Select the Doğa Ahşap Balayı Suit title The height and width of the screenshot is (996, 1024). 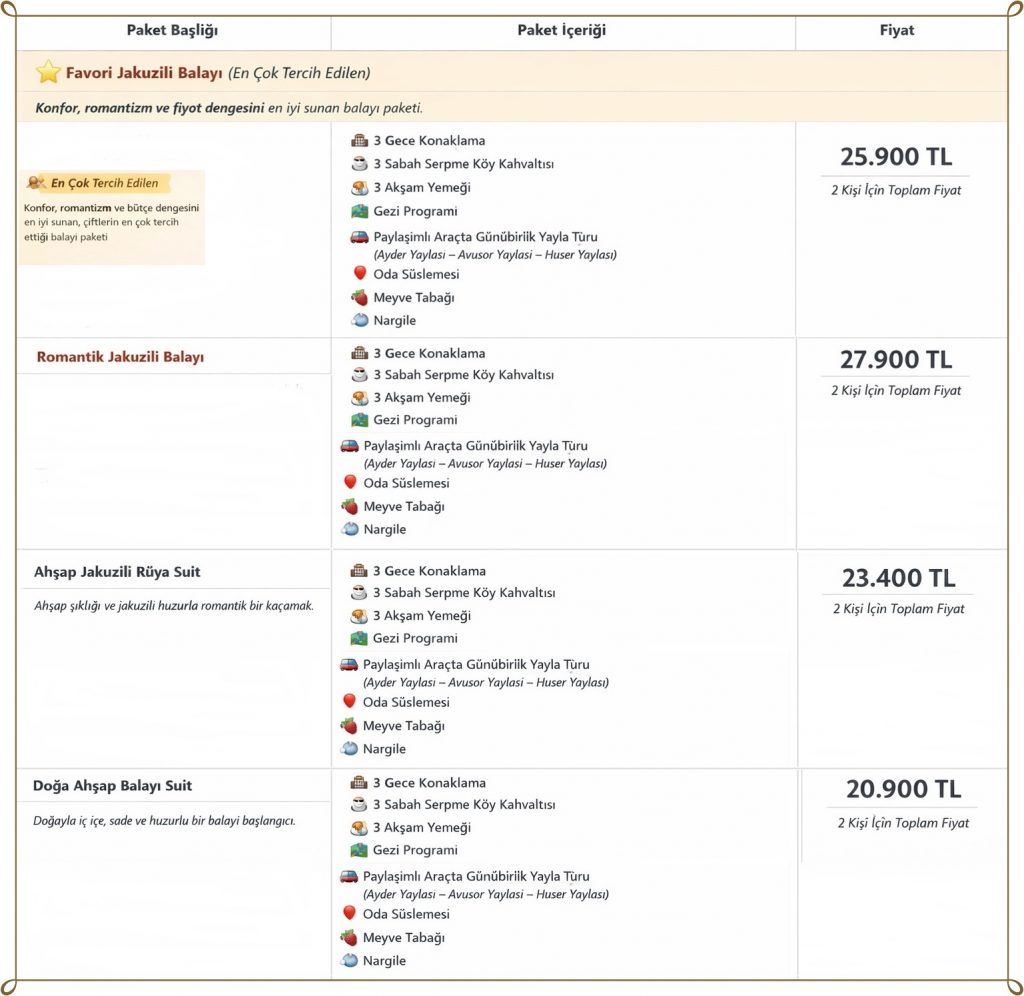112,786
